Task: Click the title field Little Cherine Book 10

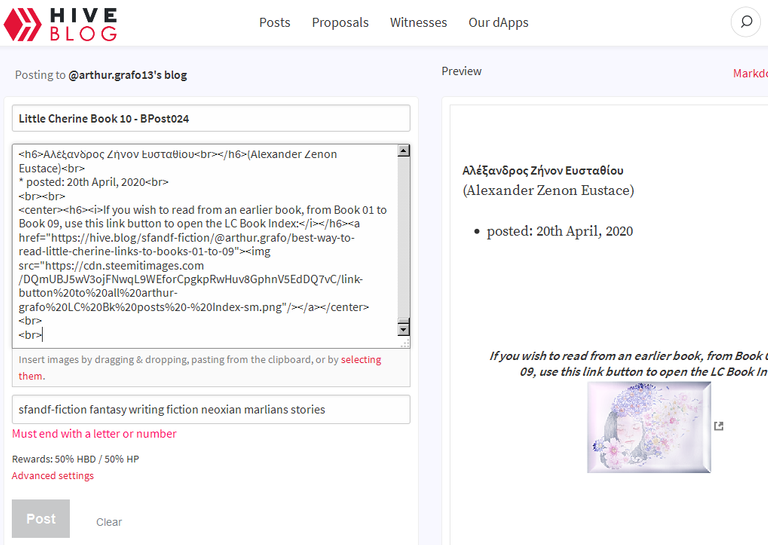Action: 211,118
